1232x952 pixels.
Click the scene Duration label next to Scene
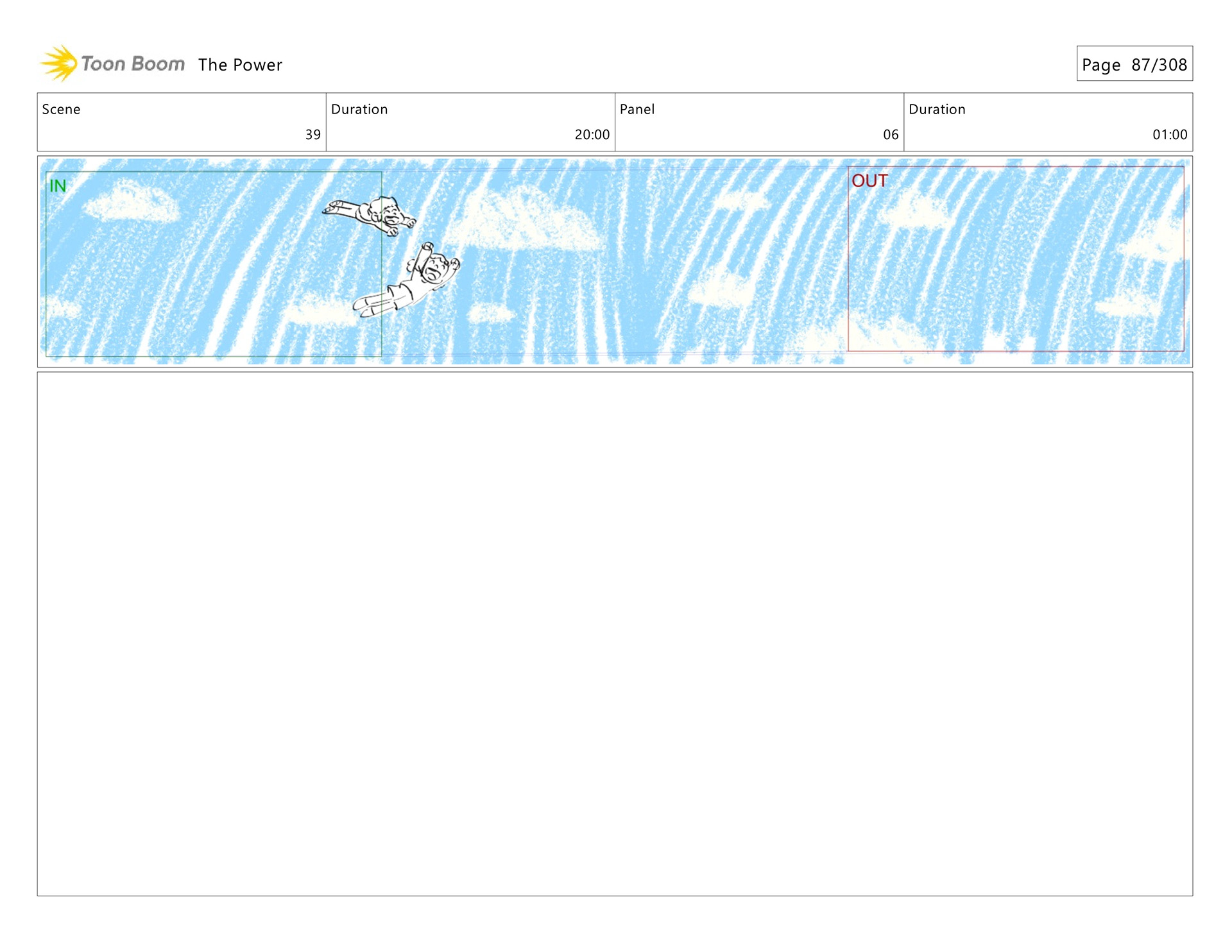pos(359,109)
